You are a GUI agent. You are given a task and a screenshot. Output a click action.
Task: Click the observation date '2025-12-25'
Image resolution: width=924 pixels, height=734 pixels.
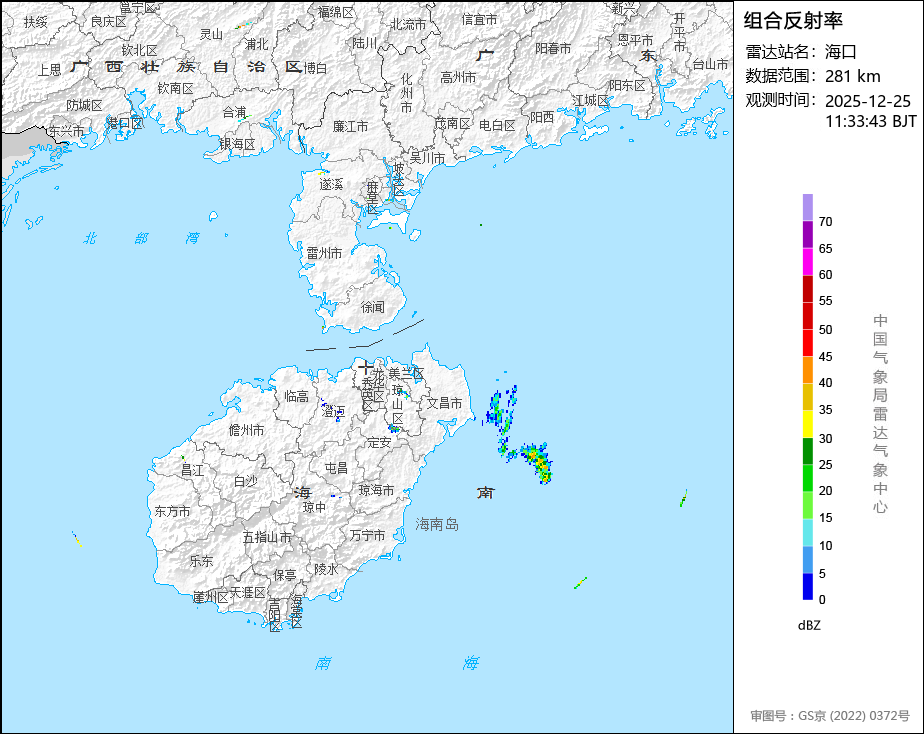(868, 101)
